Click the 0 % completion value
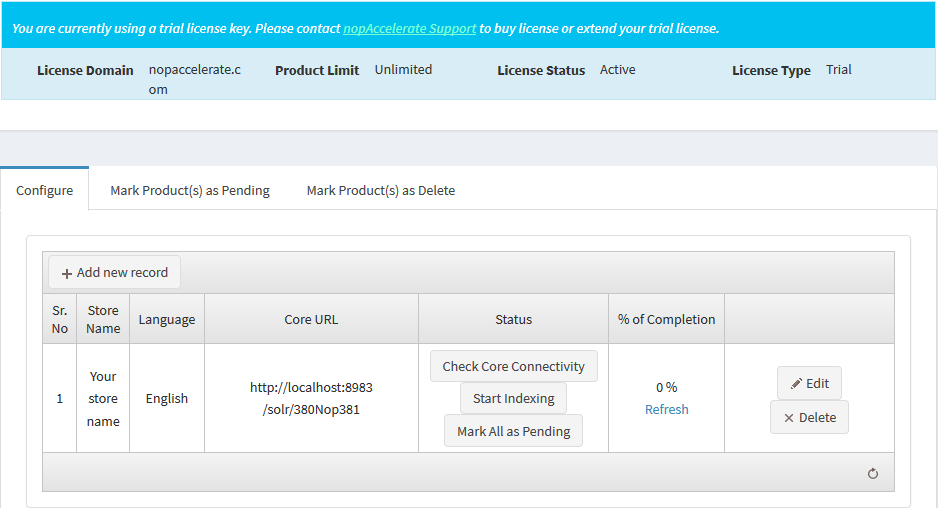Image resolution: width=938 pixels, height=508 pixels. 666,387
